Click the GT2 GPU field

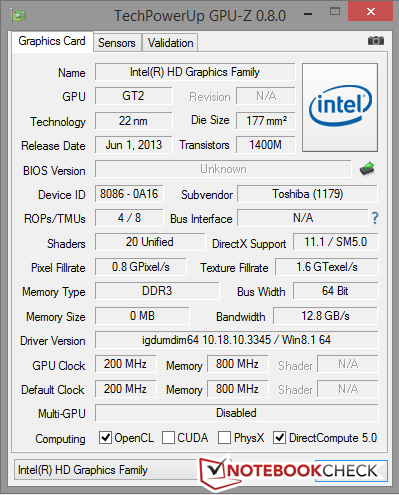pos(134,96)
